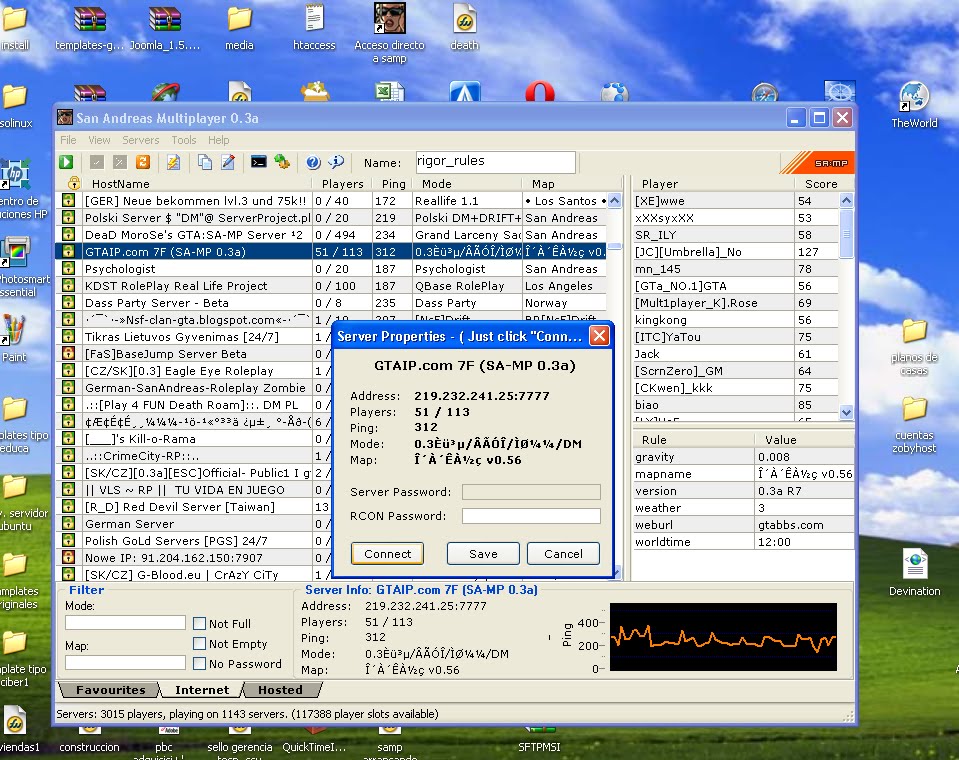Enable the Not Full filter checkbox
This screenshot has width=959, height=760.
pos(200,624)
